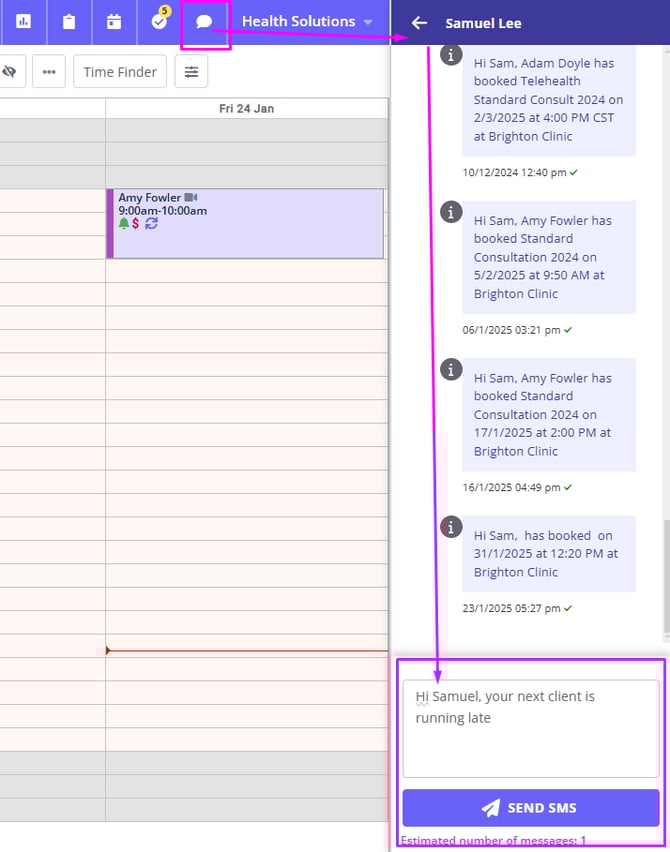Select the Fri 24 Jan column header
This screenshot has width=670, height=852.
246,108
